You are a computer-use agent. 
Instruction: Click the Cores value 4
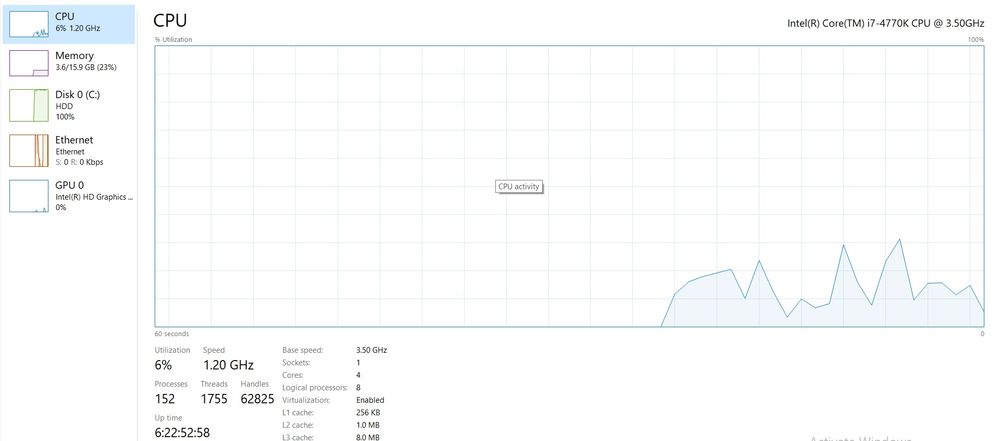coord(358,375)
